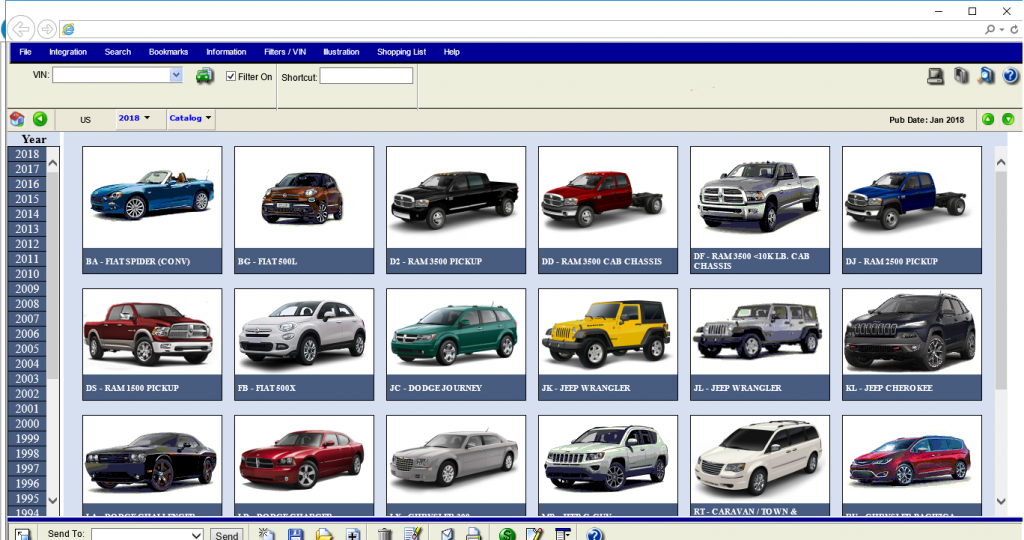The height and width of the screenshot is (540, 1024).
Task: Click the table columns icon in bottom toolbar
Action: [563, 534]
